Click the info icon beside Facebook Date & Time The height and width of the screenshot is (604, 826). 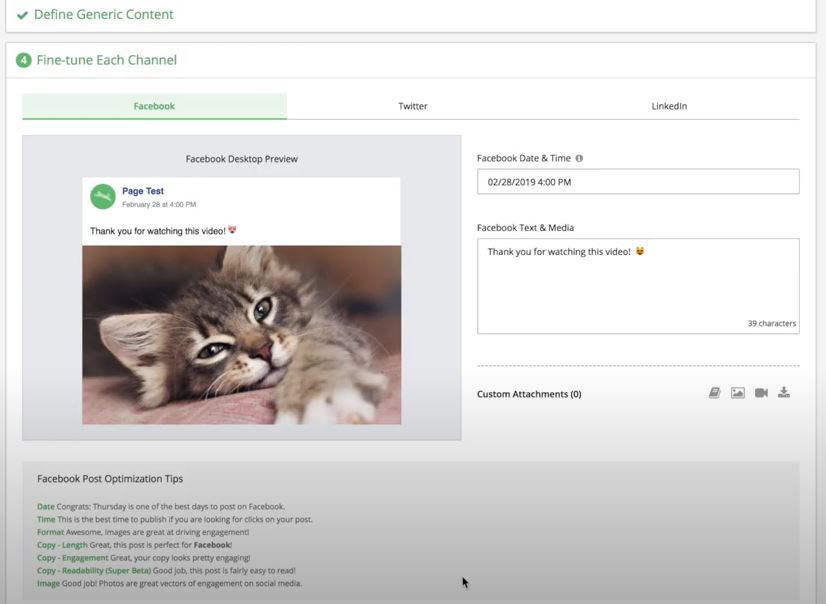pos(579,158)
